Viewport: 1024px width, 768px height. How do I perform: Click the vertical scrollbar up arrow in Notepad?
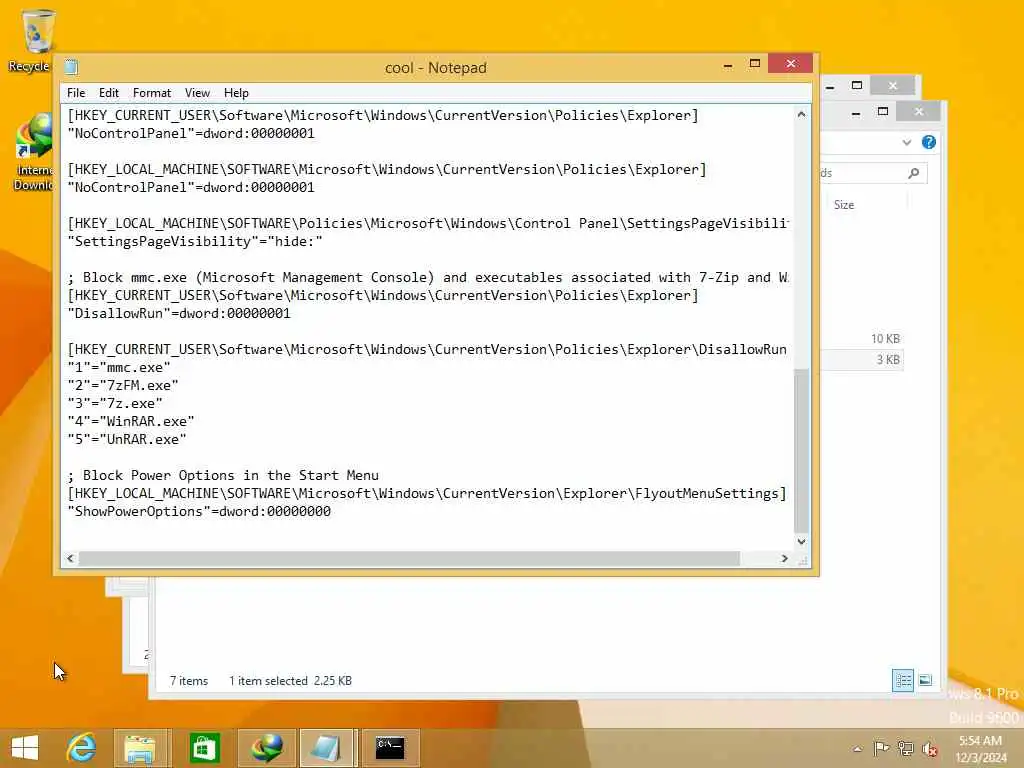(x=801, y=114)
